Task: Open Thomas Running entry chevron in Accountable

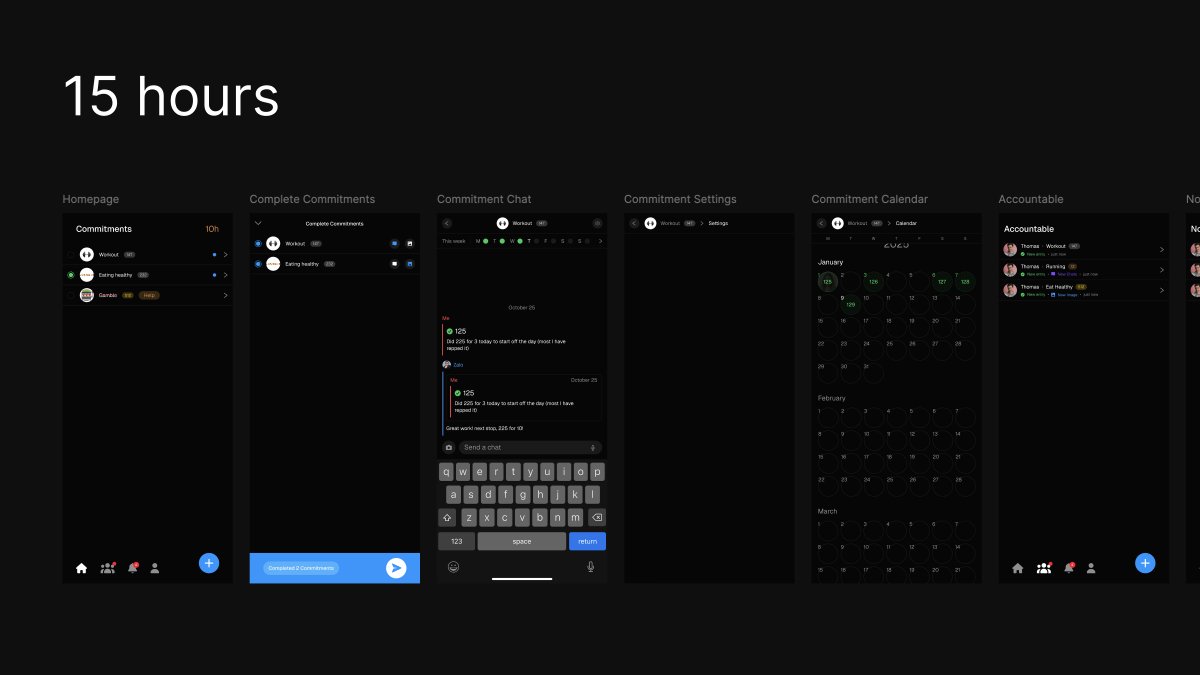Action: click(1161, 270)
